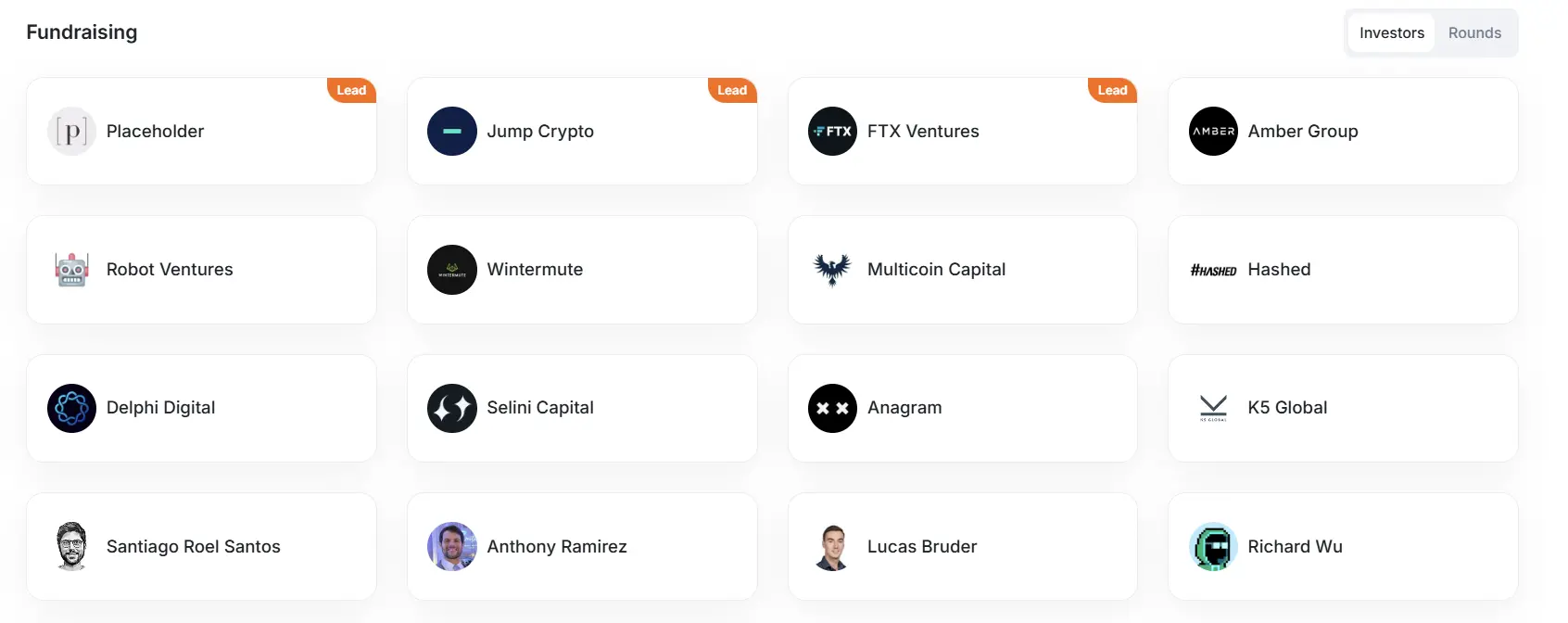Viewport: 1568px width, 623px height.
Task: Click the Multicoin Capital eagle logo
Action: [832, 270]
